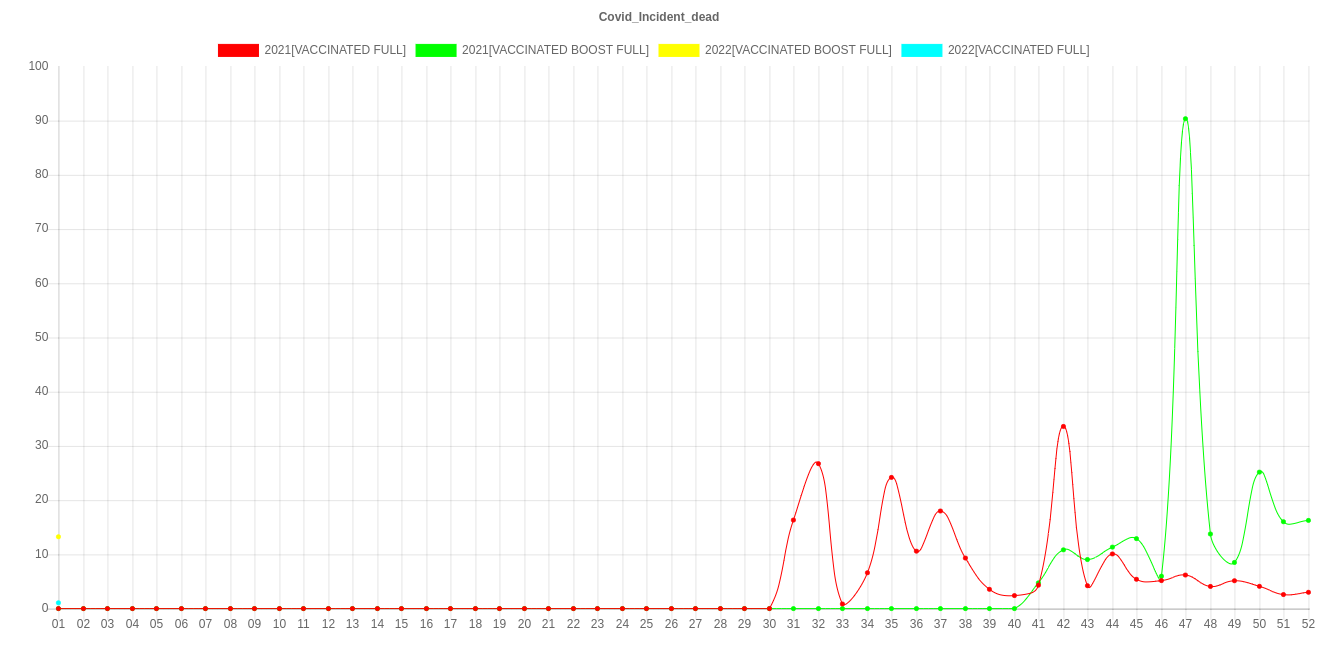The height and width of the screenshot is (659, 1318).
Task: Pick the red data point at week 37
Action: tap(940, 511)
